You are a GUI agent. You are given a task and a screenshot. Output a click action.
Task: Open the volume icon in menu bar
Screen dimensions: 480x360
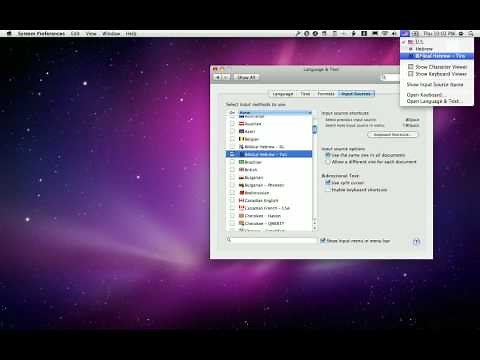tap(394, 34)
